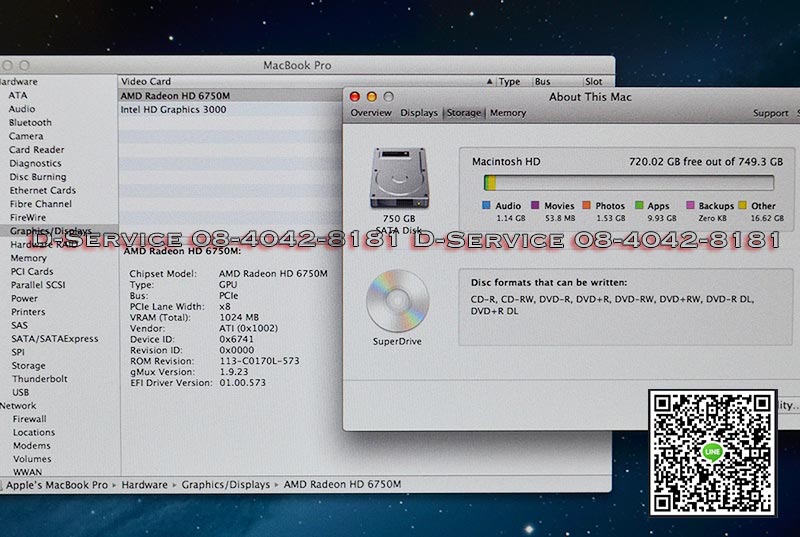Select Memory in the System Information sidebar
This screenshot has height=537, width=800.
pos(29,258)
